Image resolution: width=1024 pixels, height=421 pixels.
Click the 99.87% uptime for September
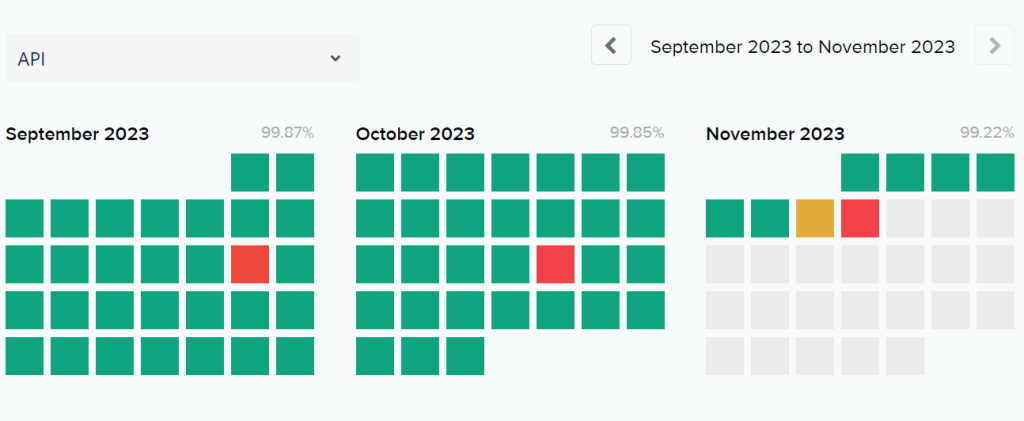click(x=287, y=133)
